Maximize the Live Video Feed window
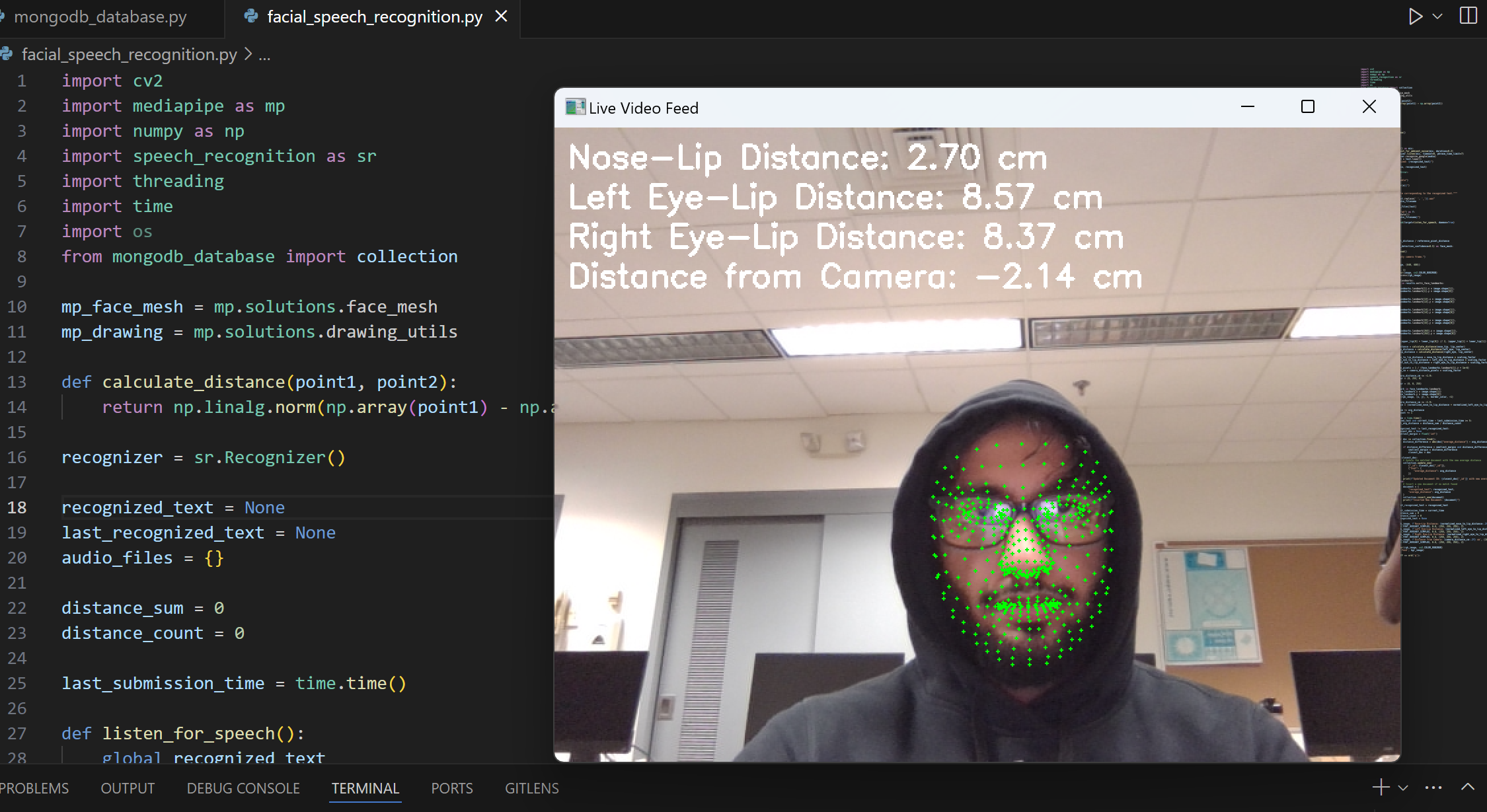 click(1307, 107)
